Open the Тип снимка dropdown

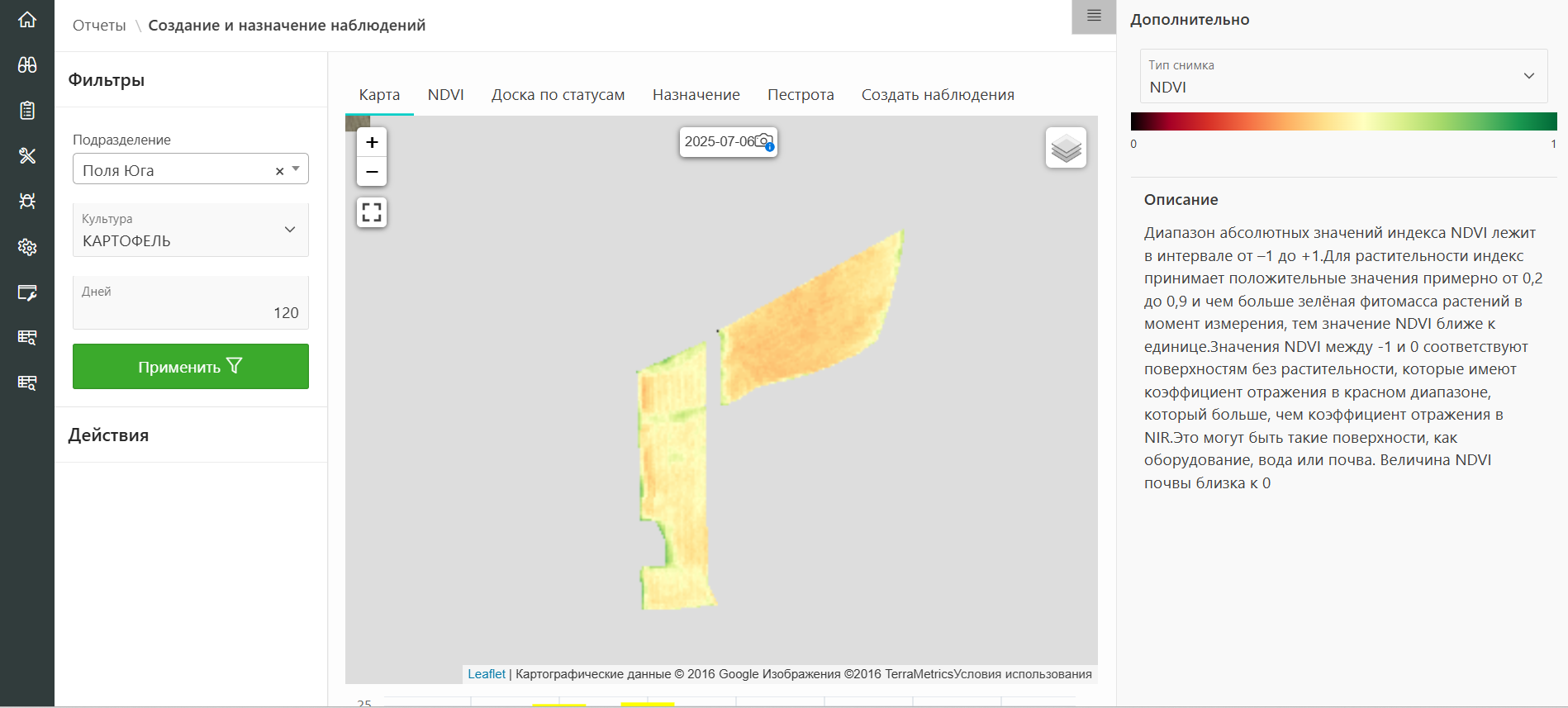[x=1528, y=76]
